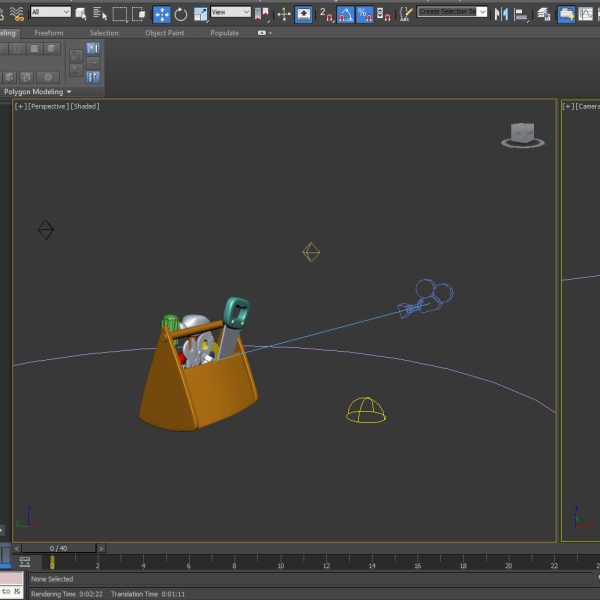The width and height of the screenshot is (600, 600).
Task: Open the [Perspective] view label menu
Action: 49,106
